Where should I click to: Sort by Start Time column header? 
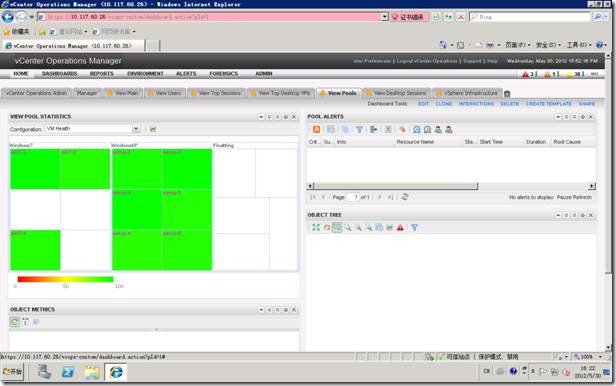(491, 142)
